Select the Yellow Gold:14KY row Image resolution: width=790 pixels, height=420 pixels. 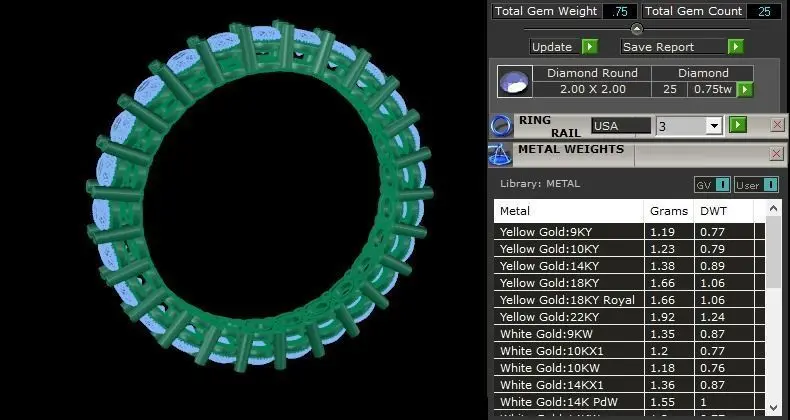coord(629,266)
